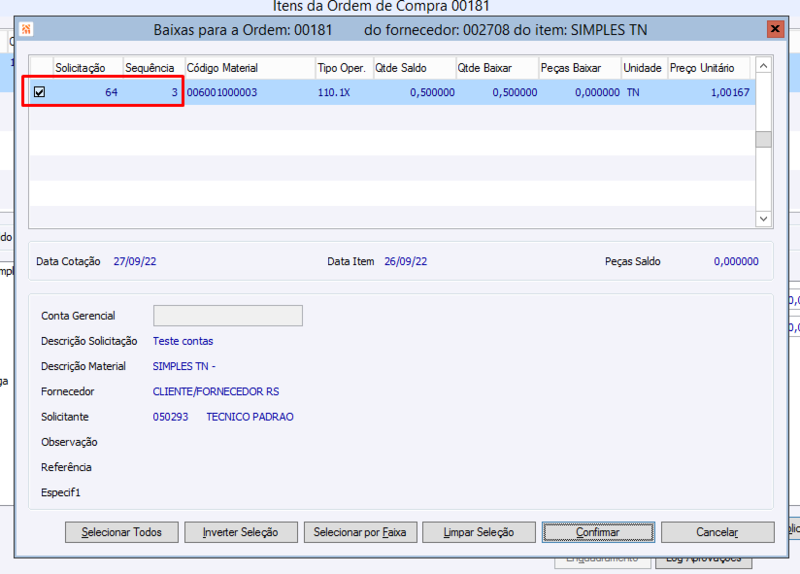This screenshot has width=800, height=574.
Task: Click the Preço Unitário column header
Action: [709, 68]
